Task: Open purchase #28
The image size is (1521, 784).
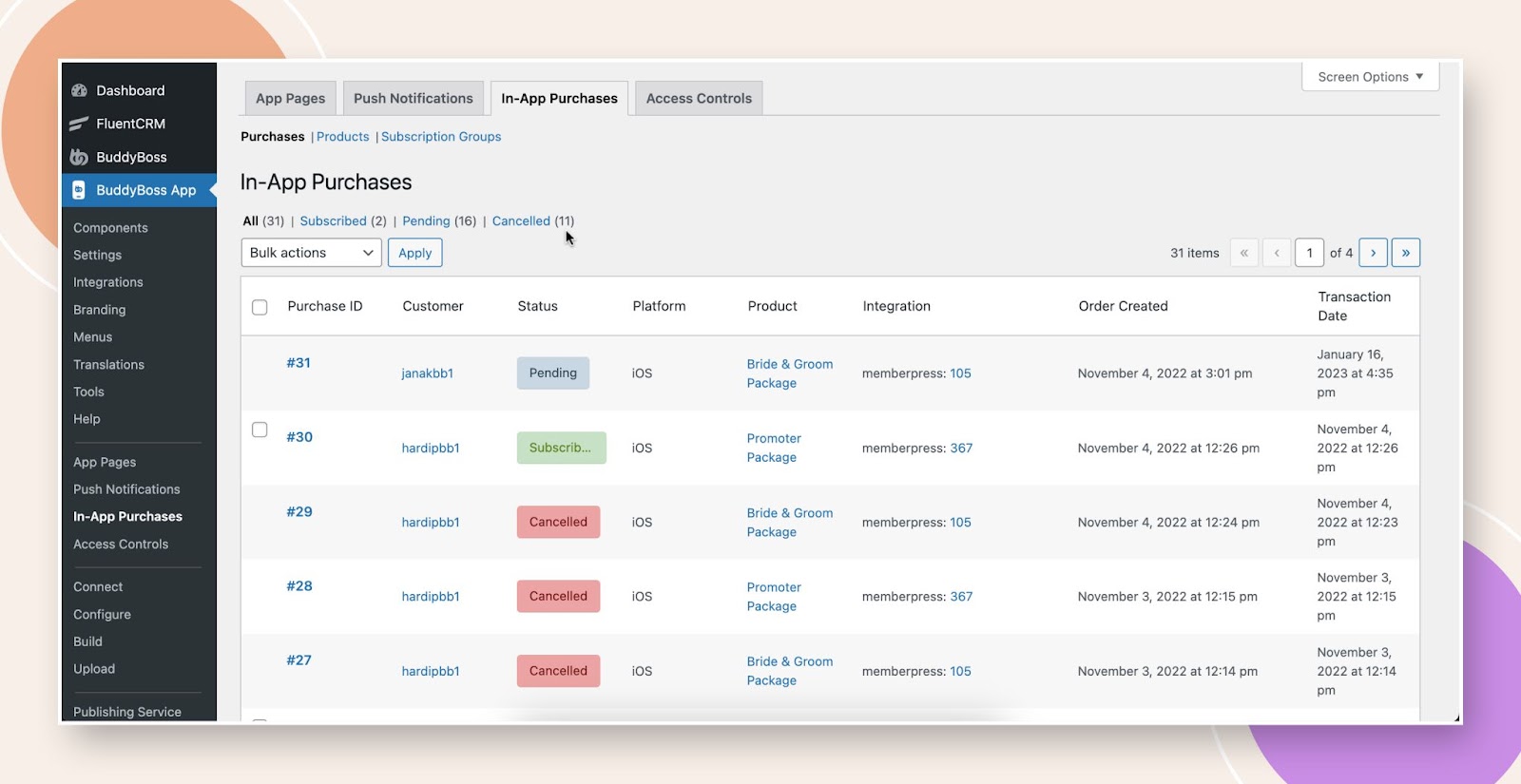Action: point(299,585)
